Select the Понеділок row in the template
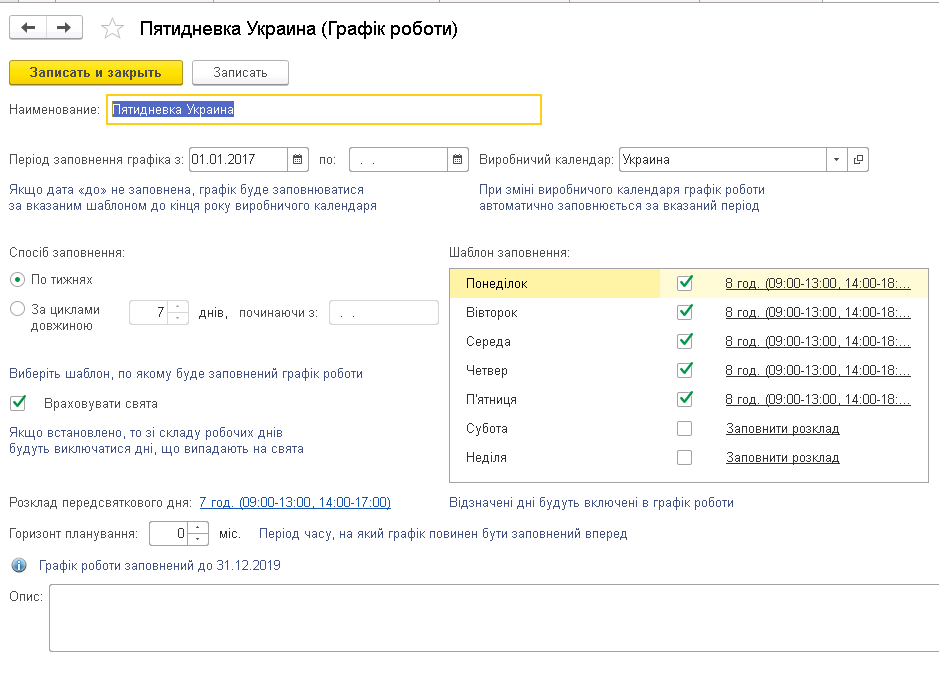Image resolution: width=939 pixels, height=685 pixels. point(689,283)
